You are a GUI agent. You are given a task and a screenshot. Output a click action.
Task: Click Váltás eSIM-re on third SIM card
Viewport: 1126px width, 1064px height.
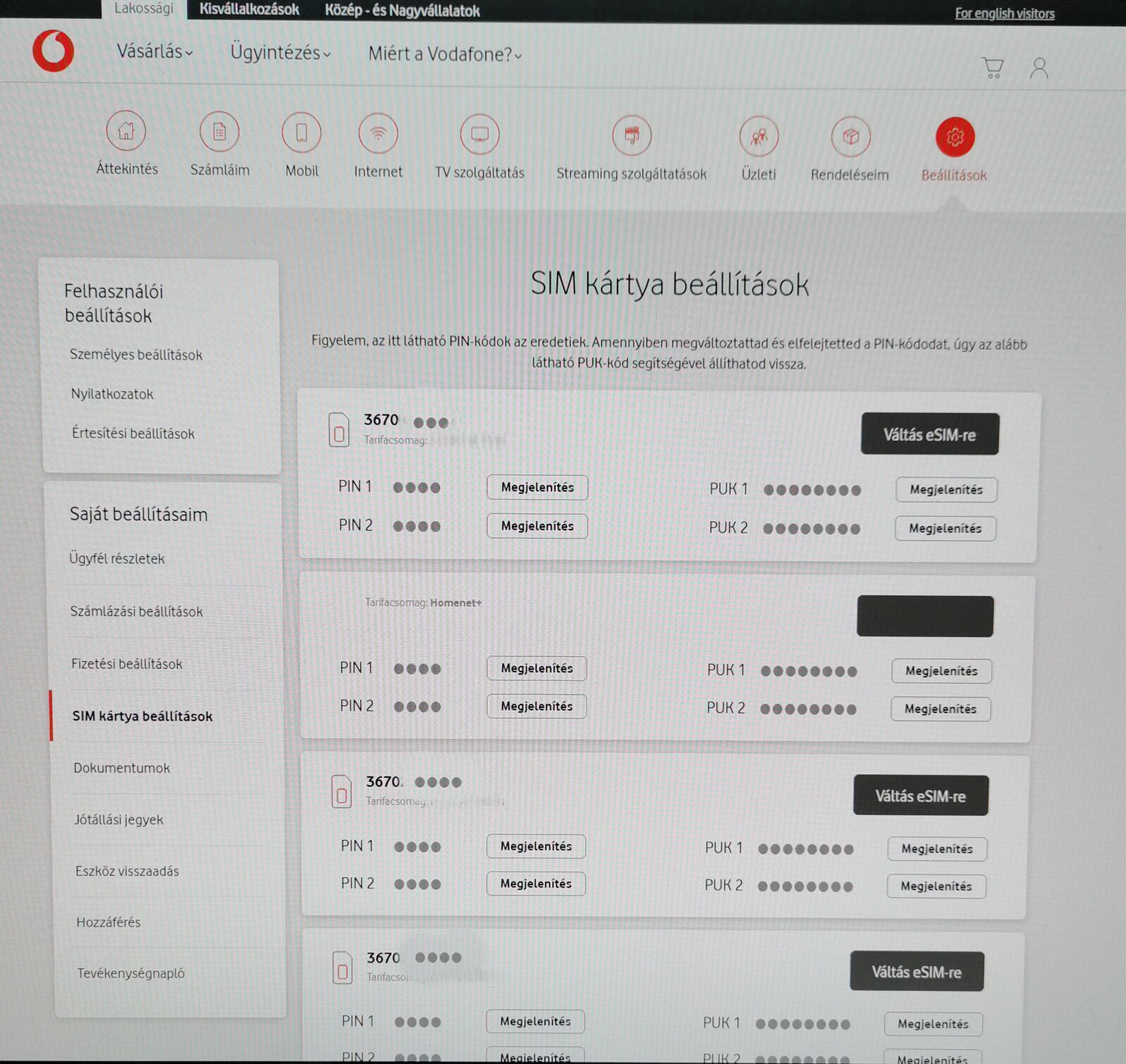921,795
